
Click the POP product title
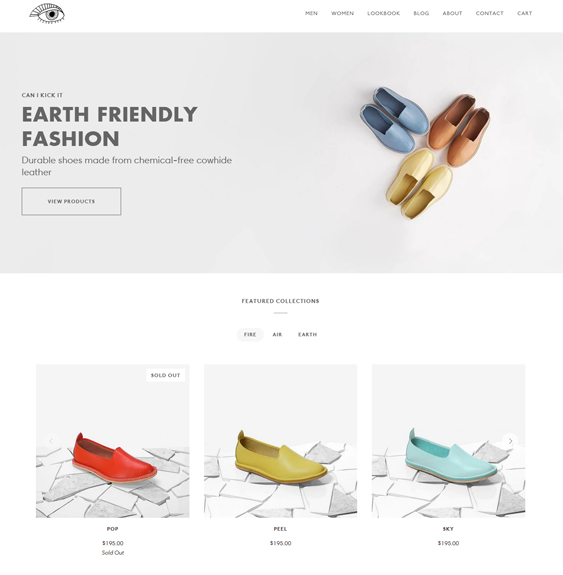coord(113,529)
